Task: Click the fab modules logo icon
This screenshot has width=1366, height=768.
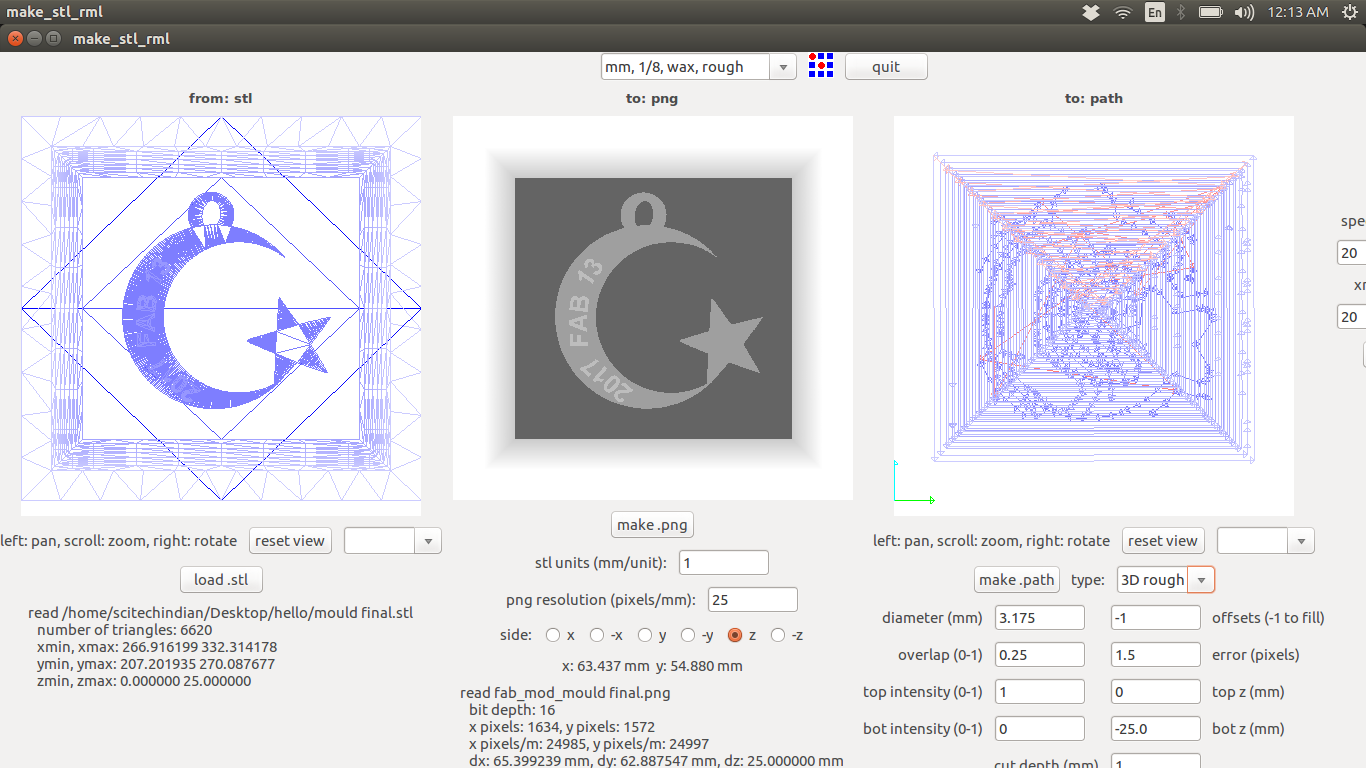Action: tap(820, 66)
